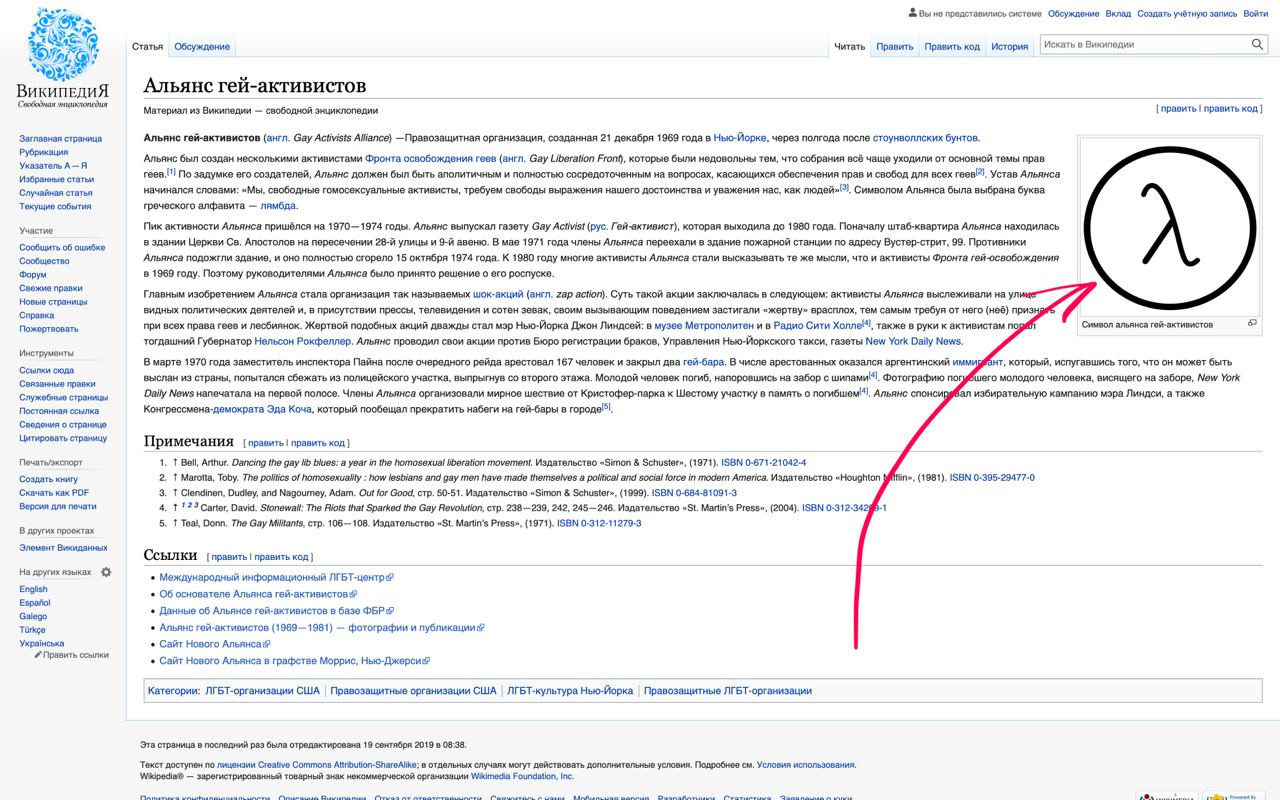
Task: Open Данные об Альянсе в базе ФБР
Action: click(277, 610)
